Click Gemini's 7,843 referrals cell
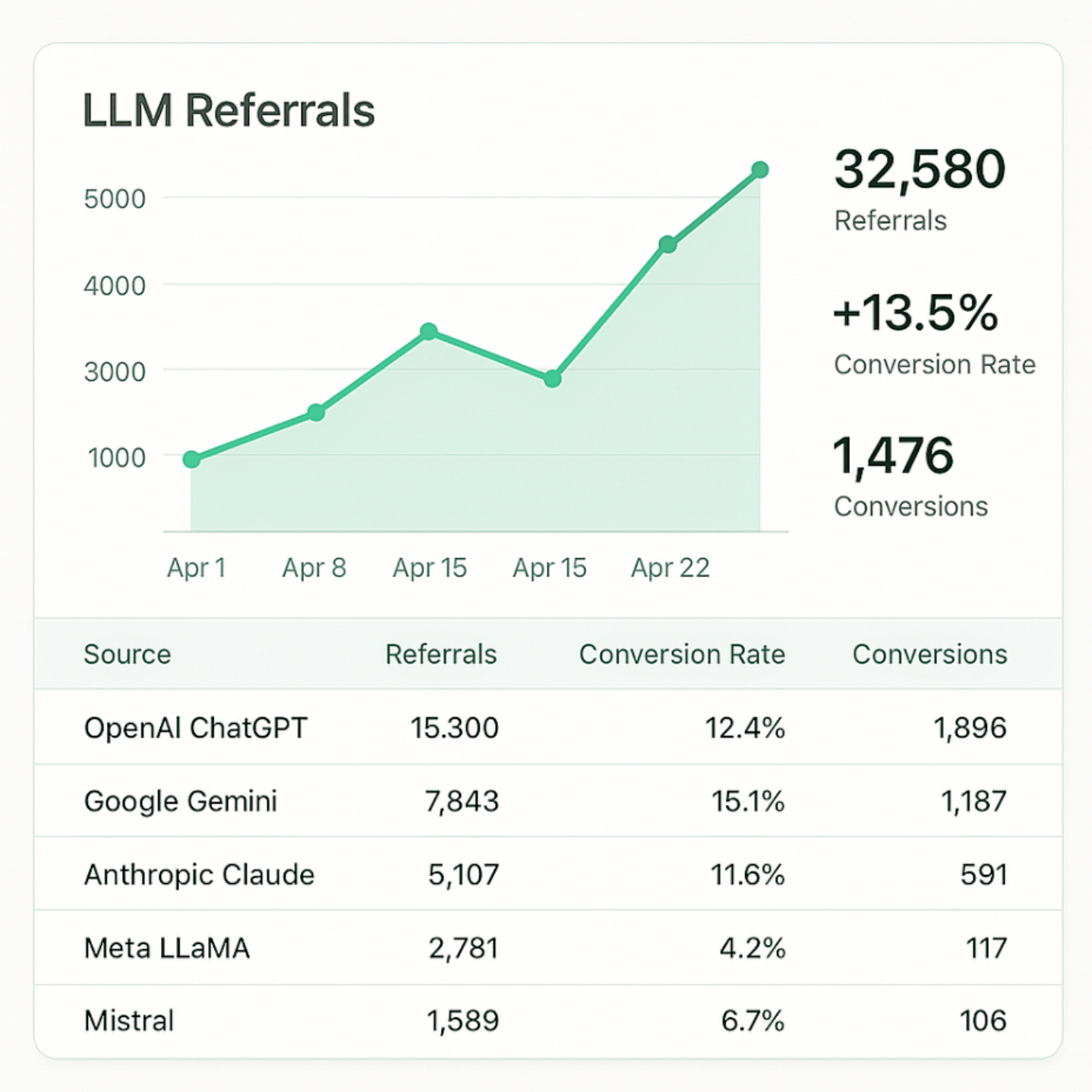The height and width of the screenshot is (1092, 1092). [462, 802]
